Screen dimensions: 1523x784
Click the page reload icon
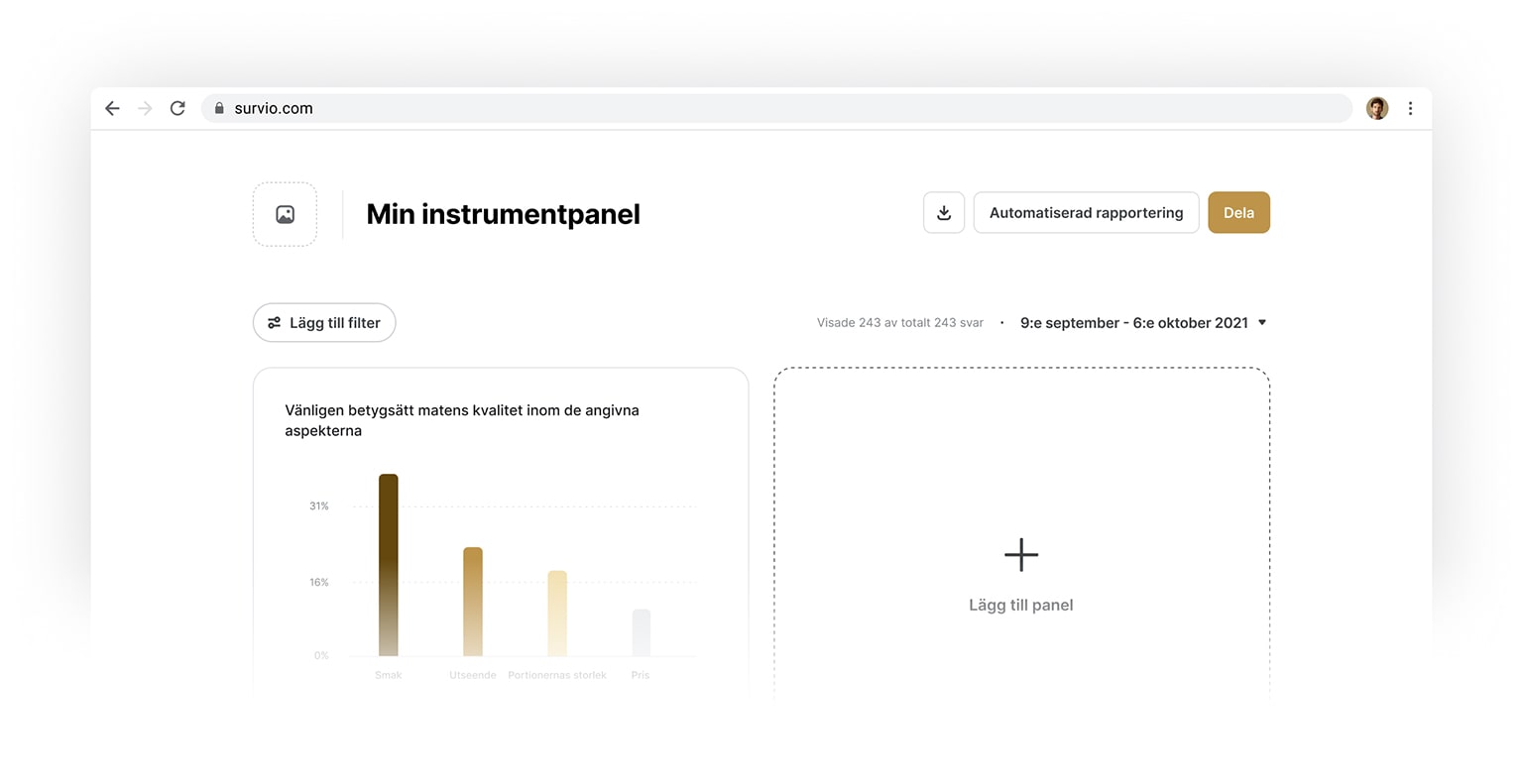[x=177, y=108]
